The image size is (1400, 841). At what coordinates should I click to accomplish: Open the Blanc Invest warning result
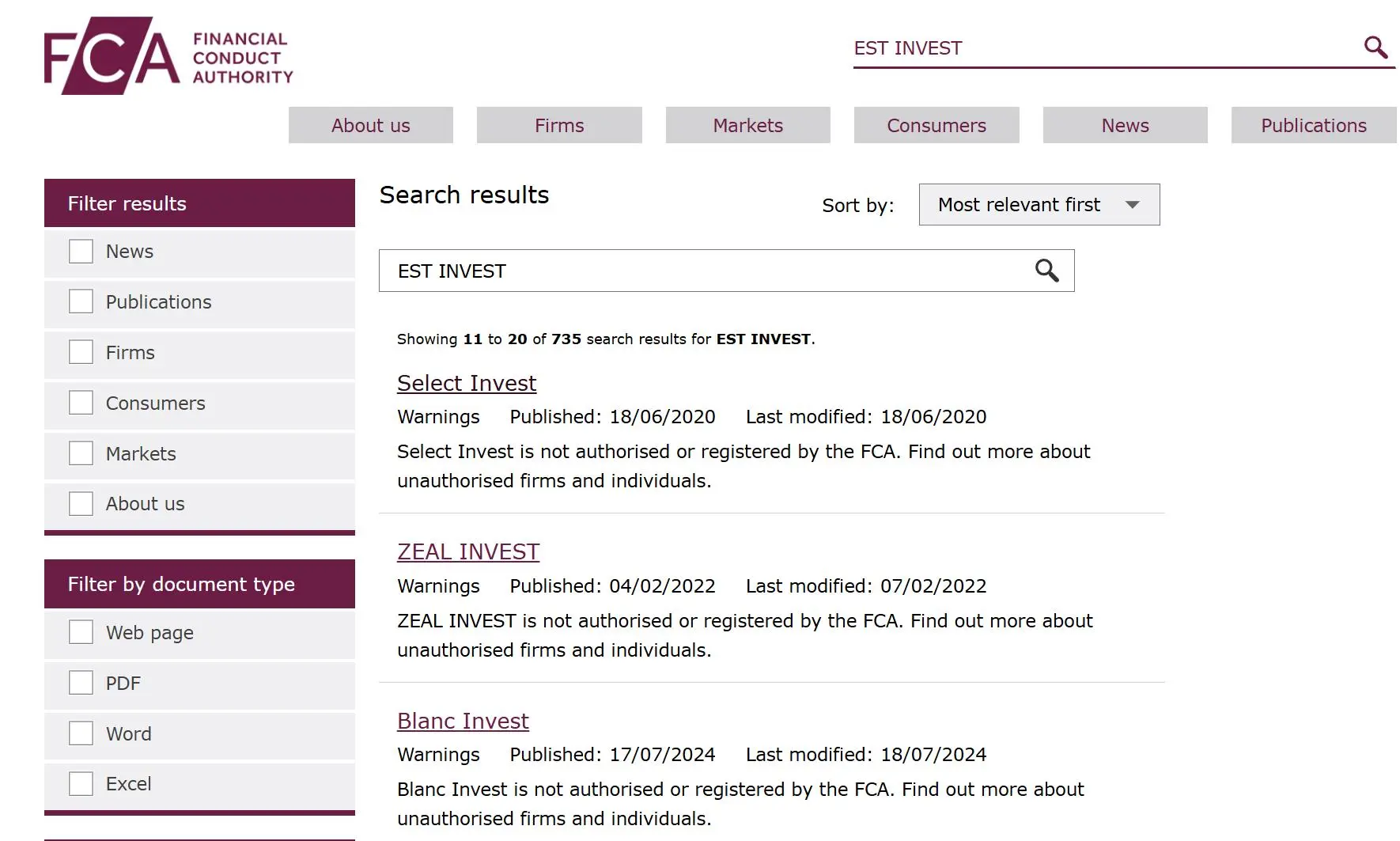coord(463,721)
